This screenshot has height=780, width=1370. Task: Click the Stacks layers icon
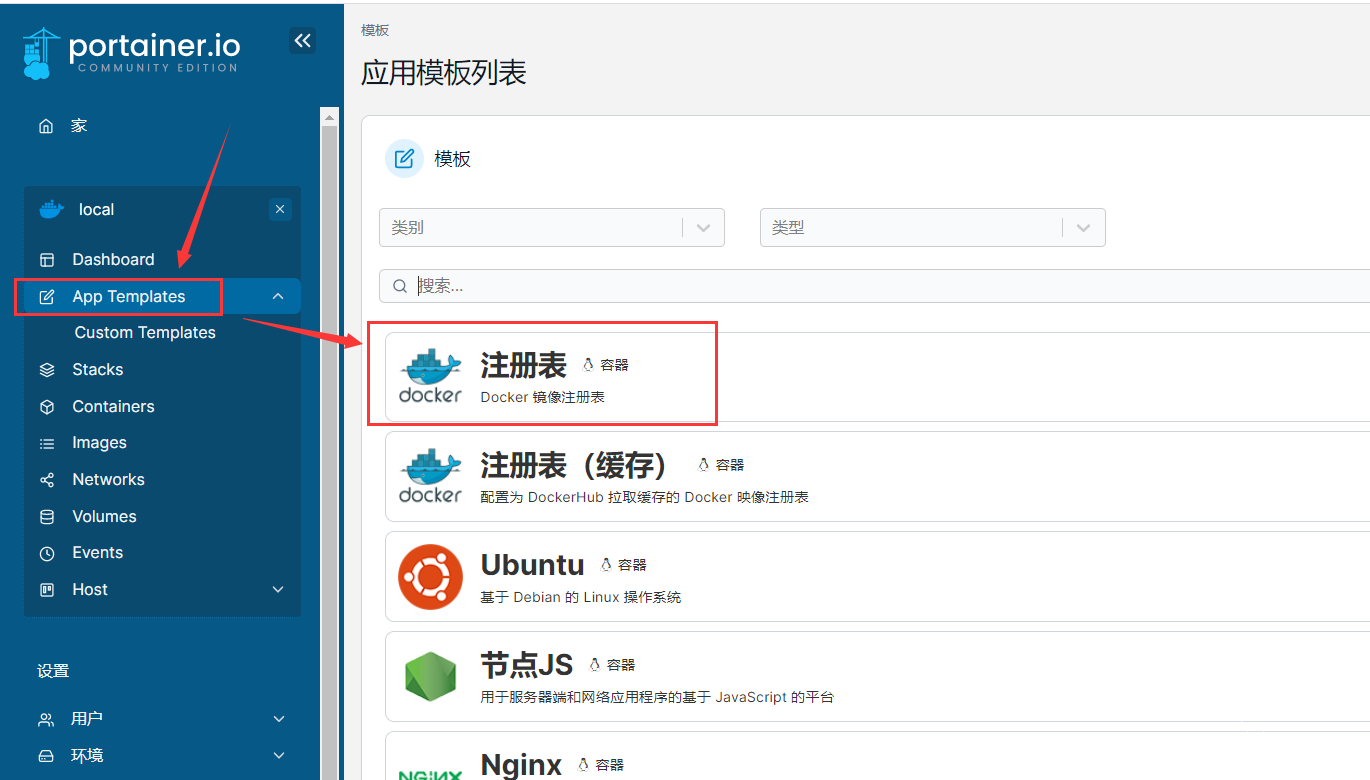click(x=47, y=370)
